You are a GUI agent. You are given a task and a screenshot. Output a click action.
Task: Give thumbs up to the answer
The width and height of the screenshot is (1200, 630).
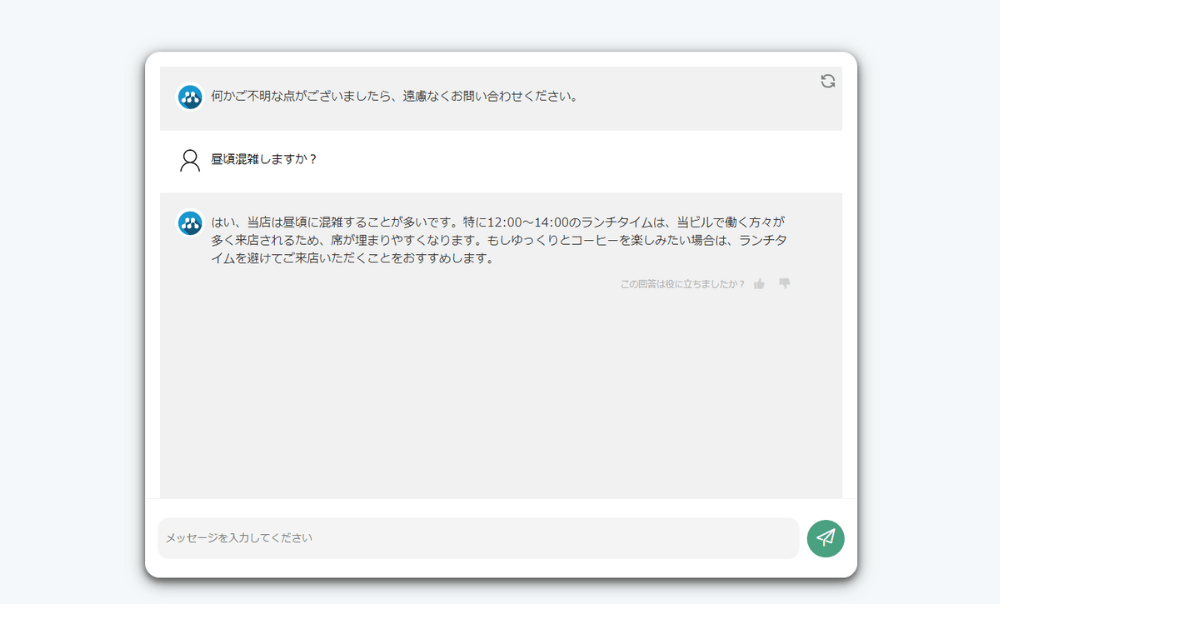click(759, 284)
